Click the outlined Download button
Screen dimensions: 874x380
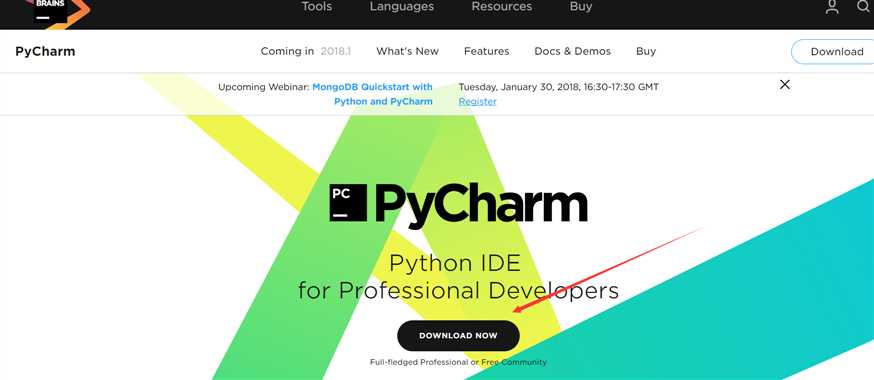point(833,52)
